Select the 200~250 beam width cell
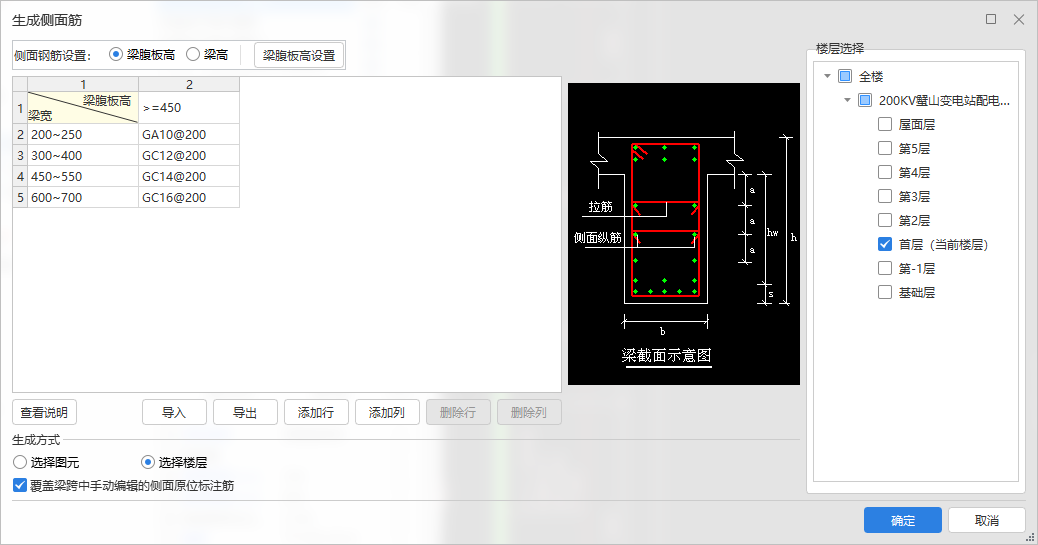The width and height of the screenshot is (1038, 545). (x=83, y=134)
